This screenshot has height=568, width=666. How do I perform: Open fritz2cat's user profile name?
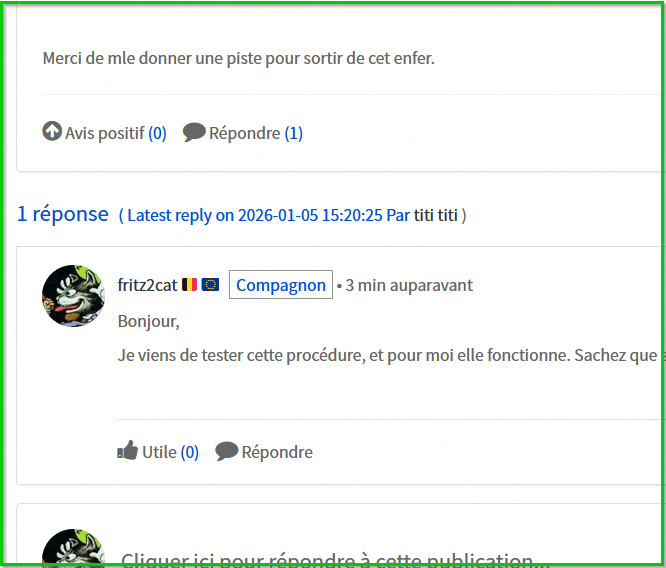[147, 285]
